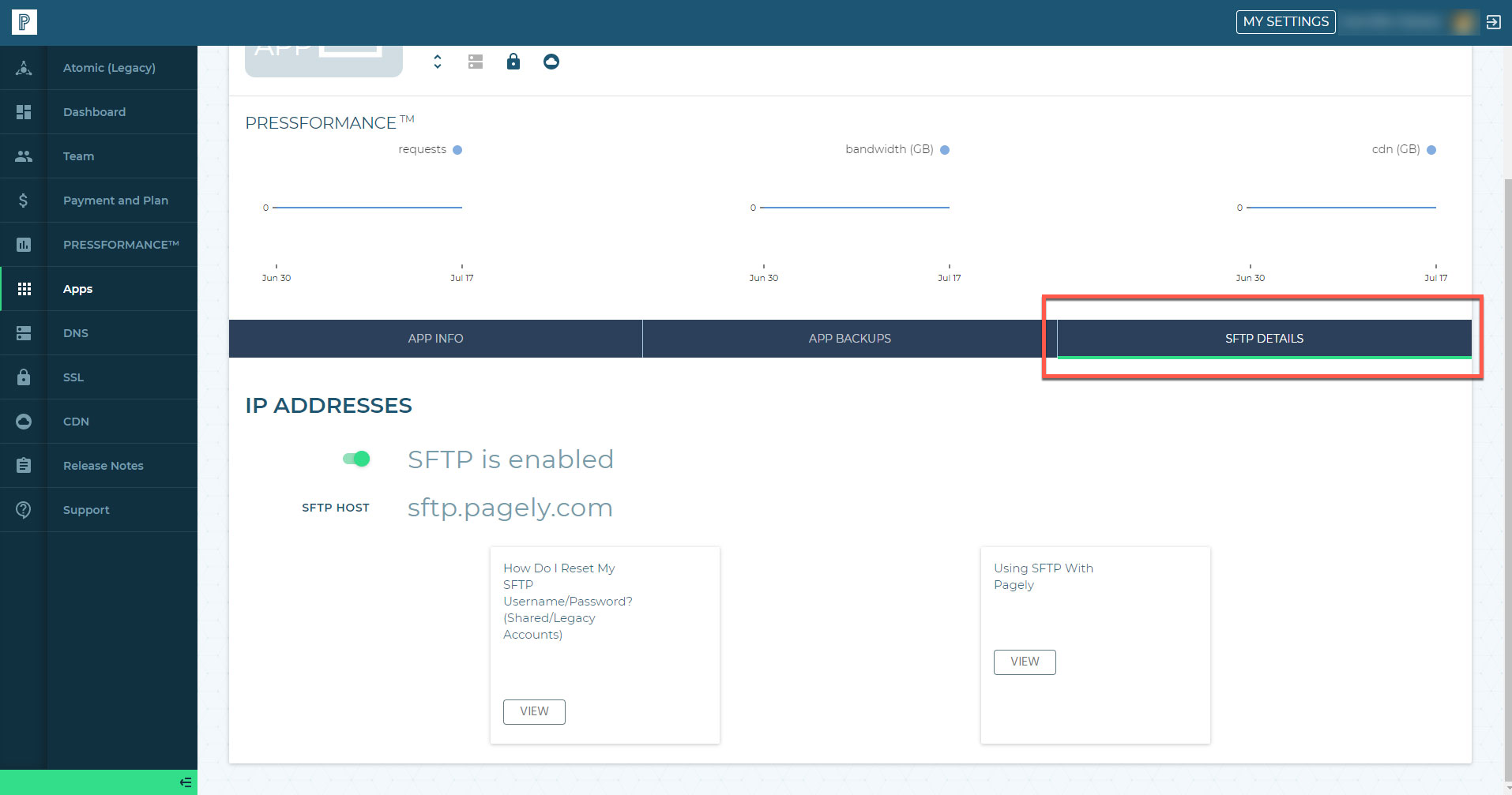The height and width of the screenshot is (795, 1512).
Task: Click VIEW under Using SFTP With Pagely
Action: click(x=1024, y=662)
